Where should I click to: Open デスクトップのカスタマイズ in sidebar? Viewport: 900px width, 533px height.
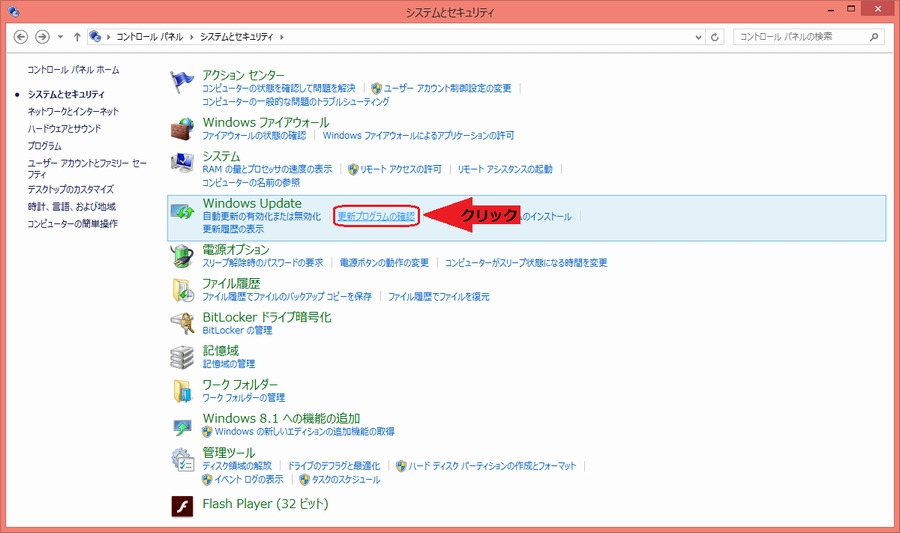click(71, 189)
